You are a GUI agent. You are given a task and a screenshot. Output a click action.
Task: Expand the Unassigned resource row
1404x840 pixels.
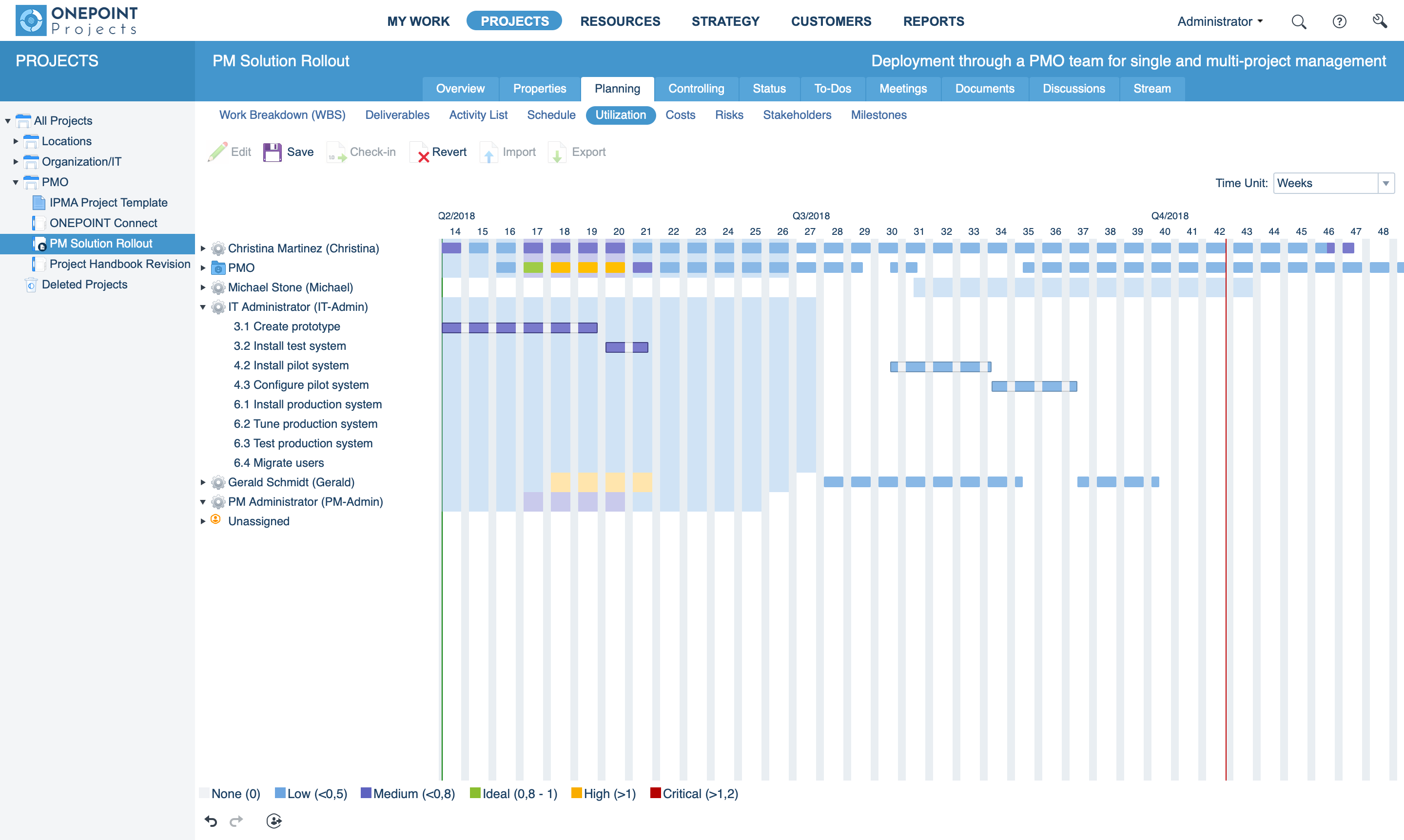coord(203,521)
